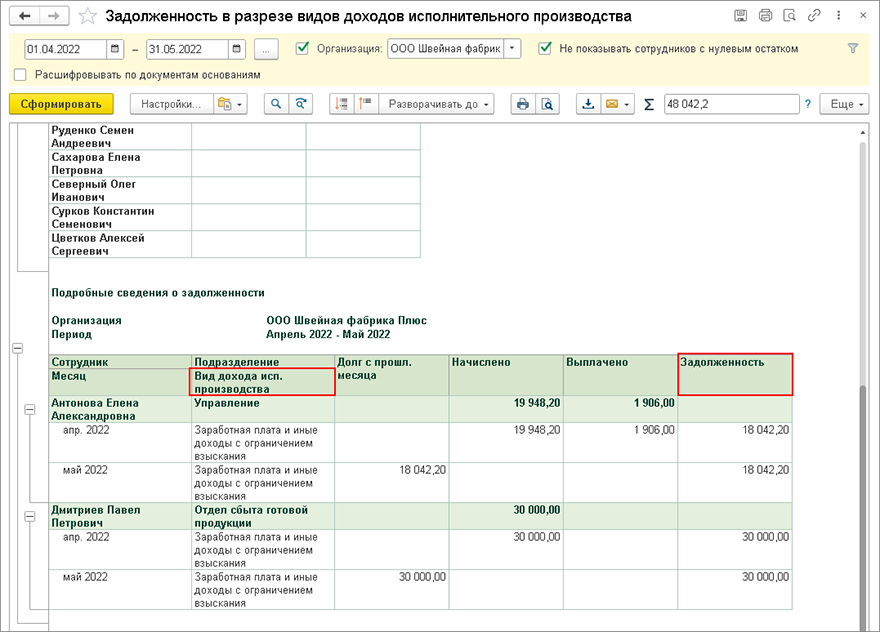The height and width of the screenshot is (632, 880).
Task: Enable Расшифровывать по документам основаниям checkbox
Action: [x=20, y=75]
